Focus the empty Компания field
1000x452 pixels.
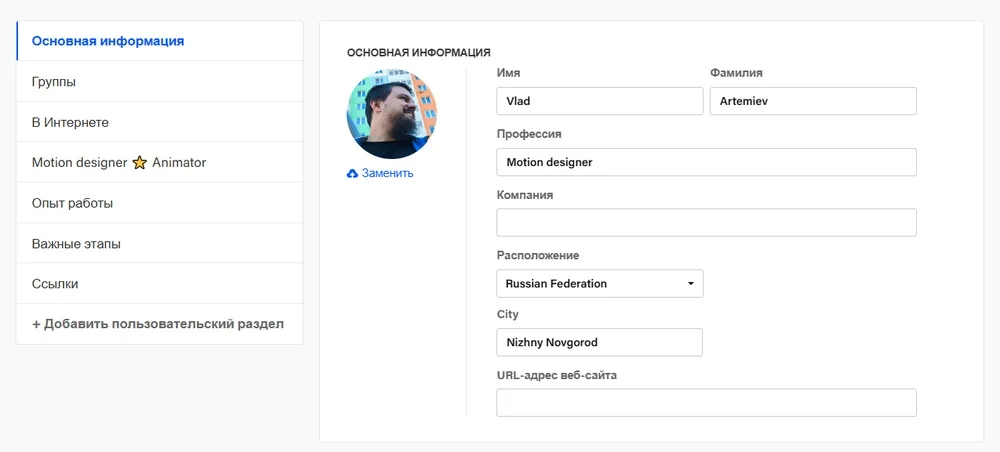(x=706, y=223)
